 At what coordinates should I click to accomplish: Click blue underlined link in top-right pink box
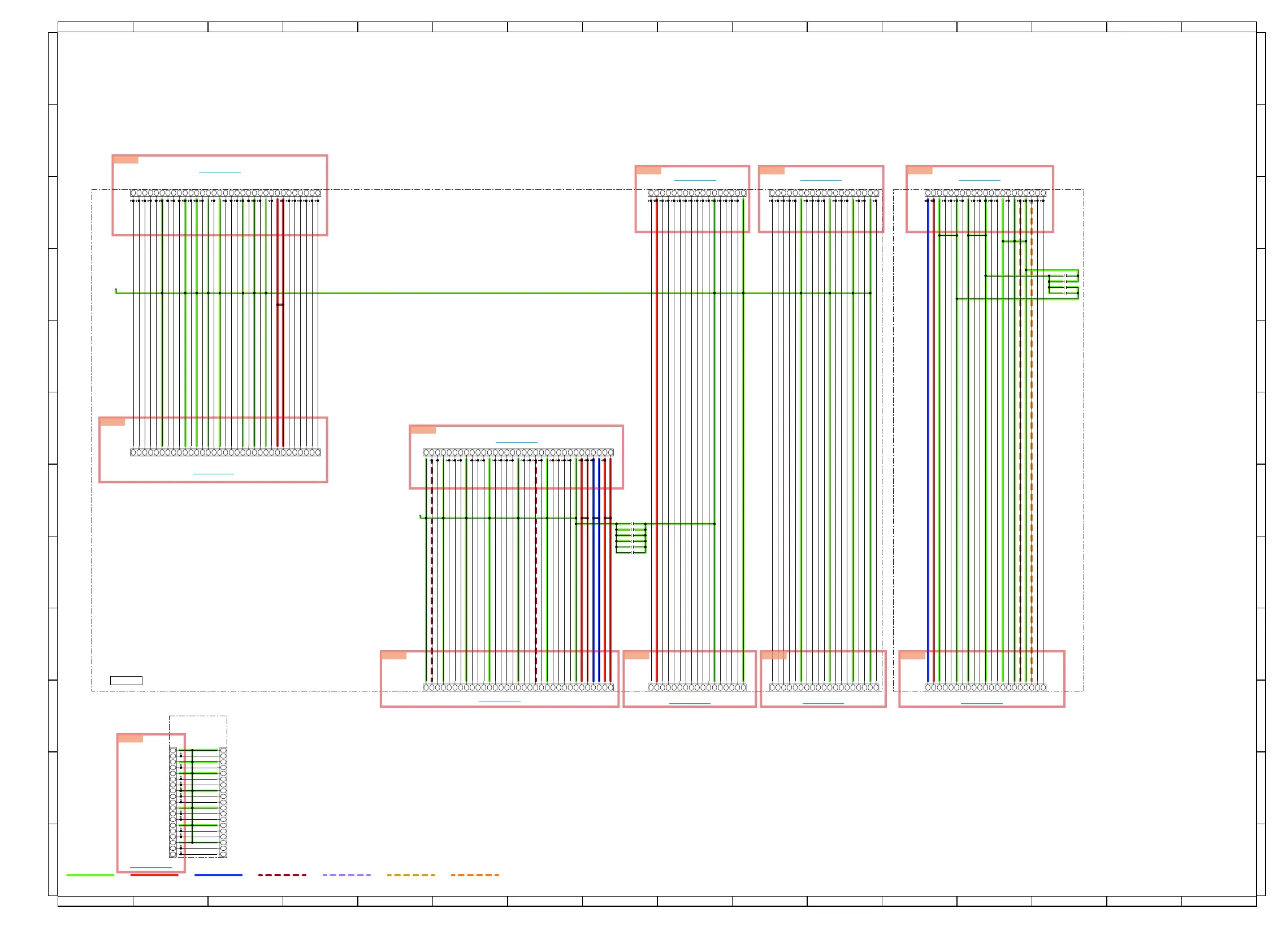[x=979, y=180]
